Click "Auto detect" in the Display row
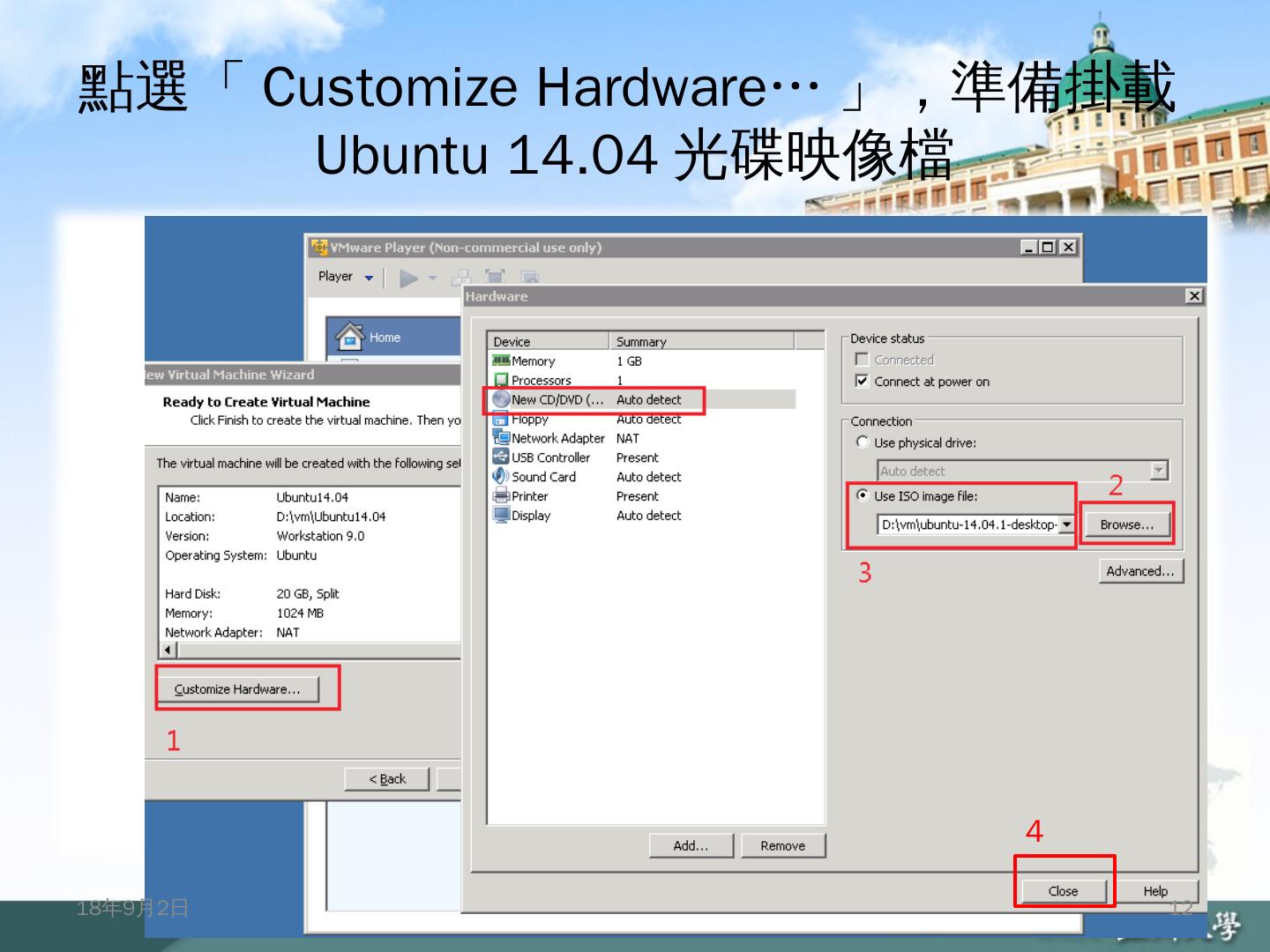The height and width of the screenshot is (952, 1270). click(x=649, y=516)
